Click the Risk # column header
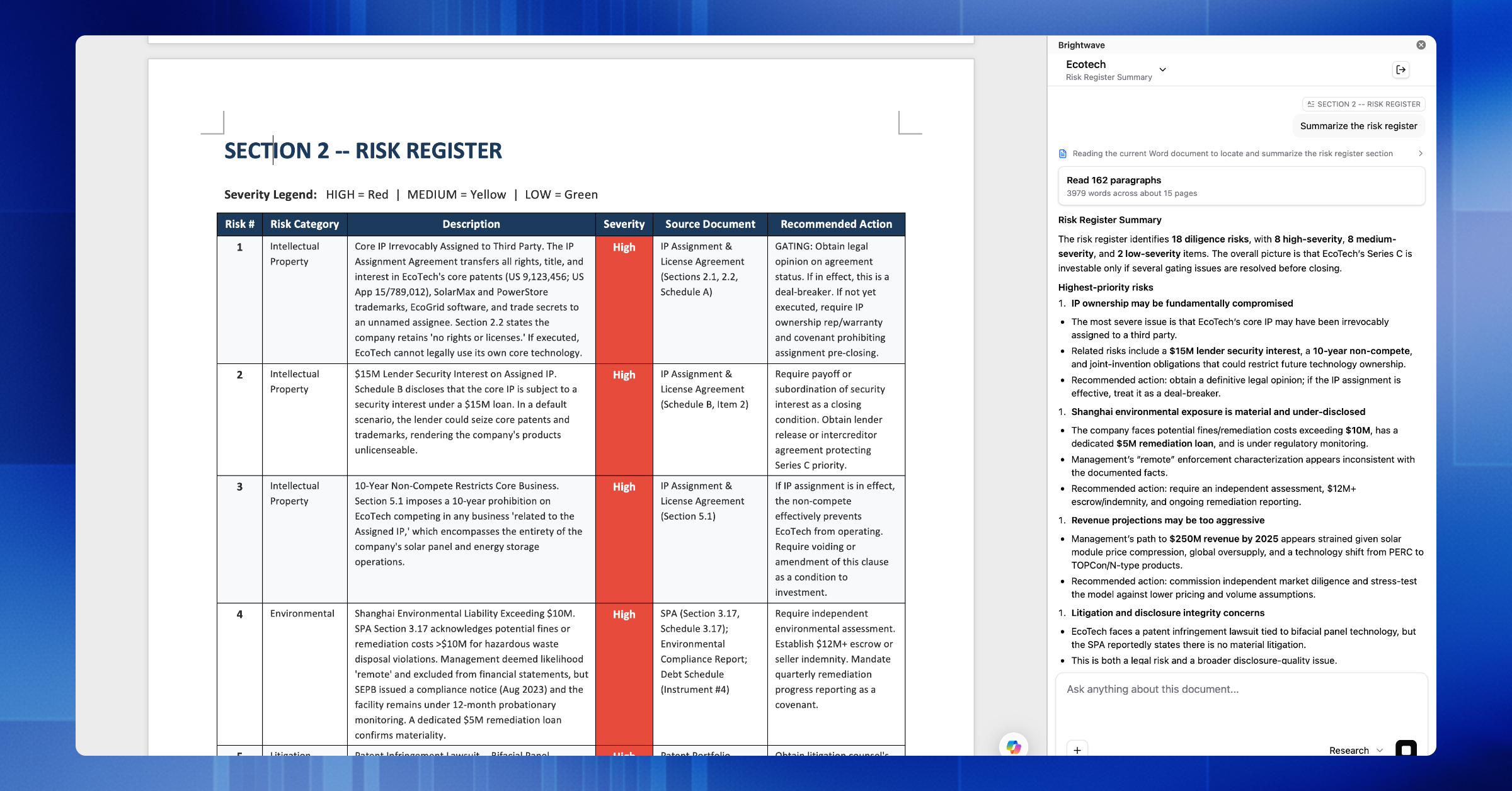This screenshot has width=1512, height=791. [x=239, y=224]
